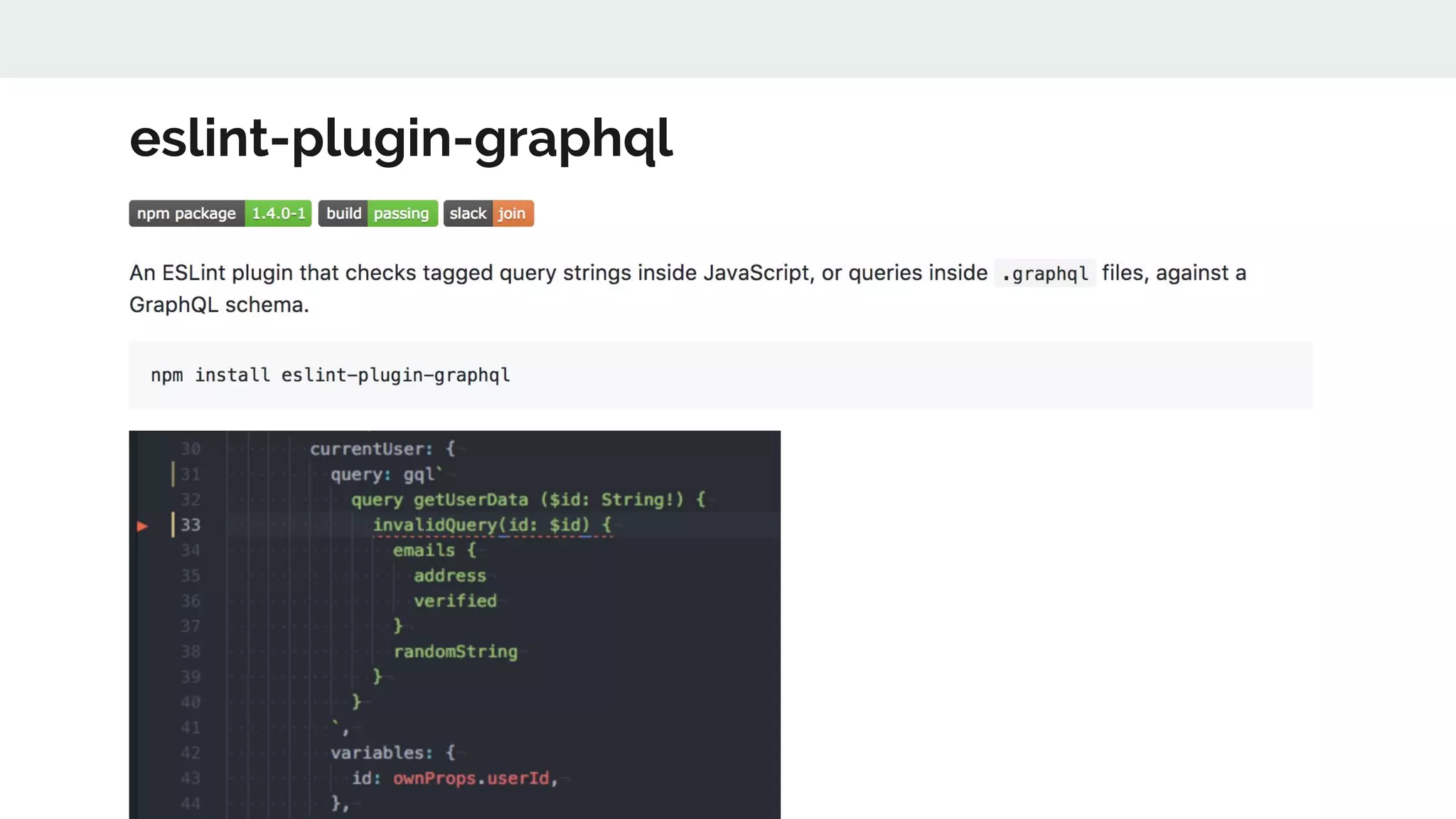This screenshot has height=819, width=1456.
Task: Click the randomString field in code
Action: click(x=456, y=652)
